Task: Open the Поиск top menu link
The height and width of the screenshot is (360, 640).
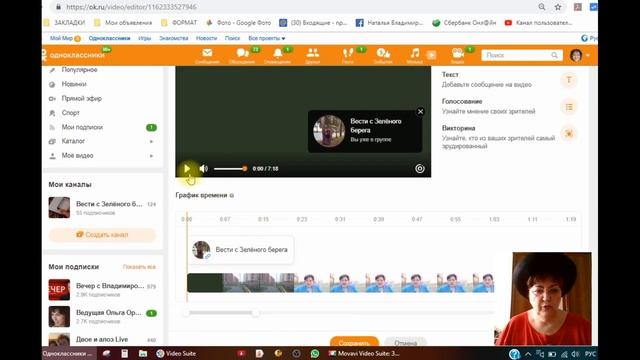Action: pos(232,38)
